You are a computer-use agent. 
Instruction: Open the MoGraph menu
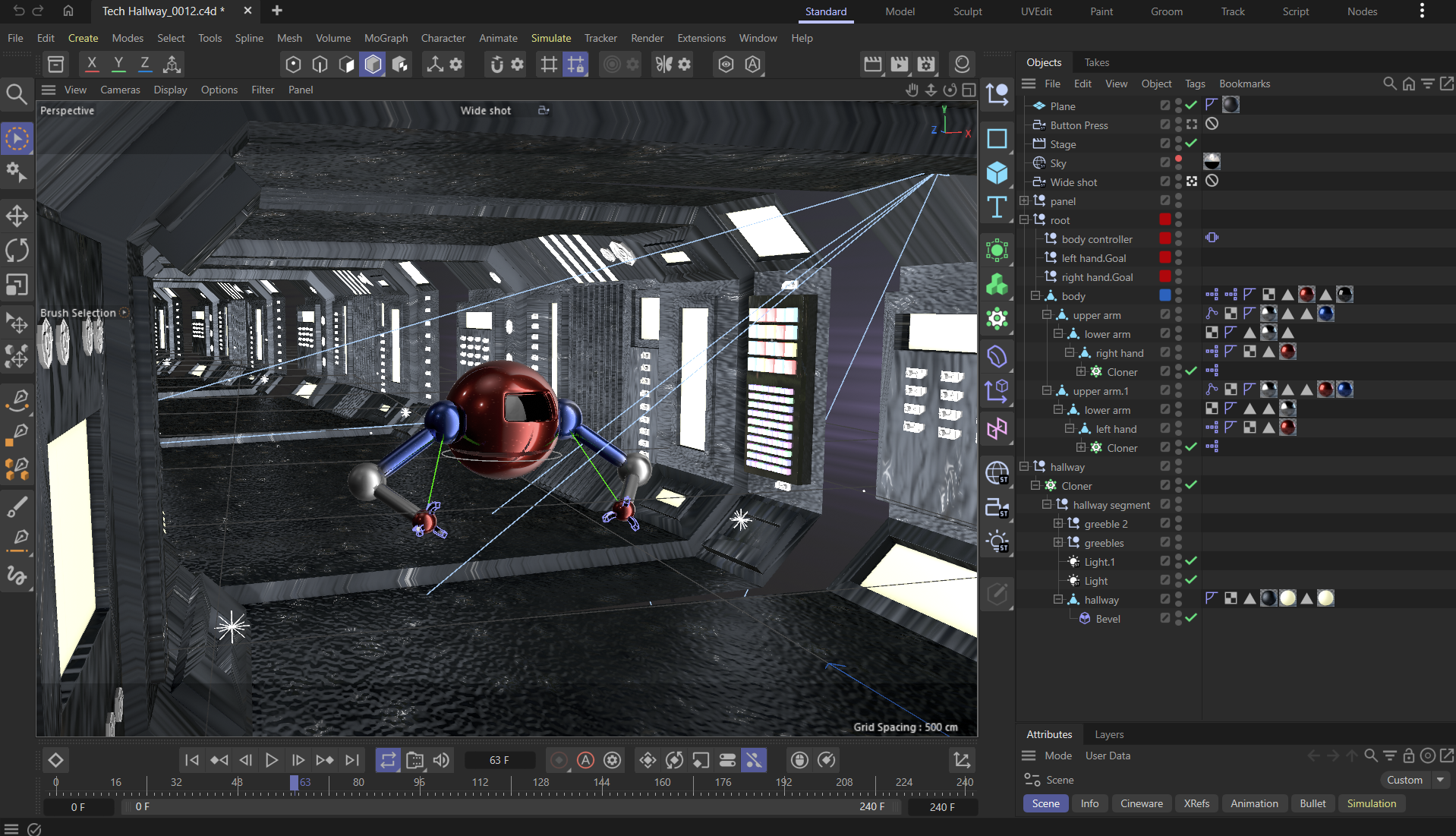click(x=386, y=38)
